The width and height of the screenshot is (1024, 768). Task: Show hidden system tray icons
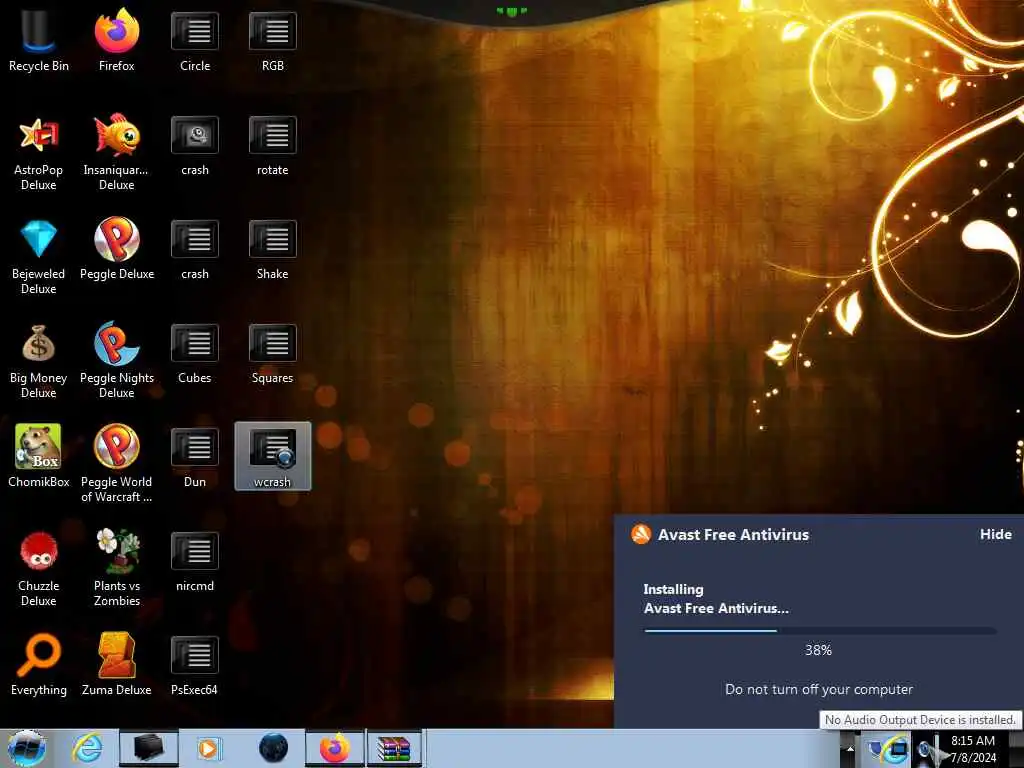coord(850,749)
